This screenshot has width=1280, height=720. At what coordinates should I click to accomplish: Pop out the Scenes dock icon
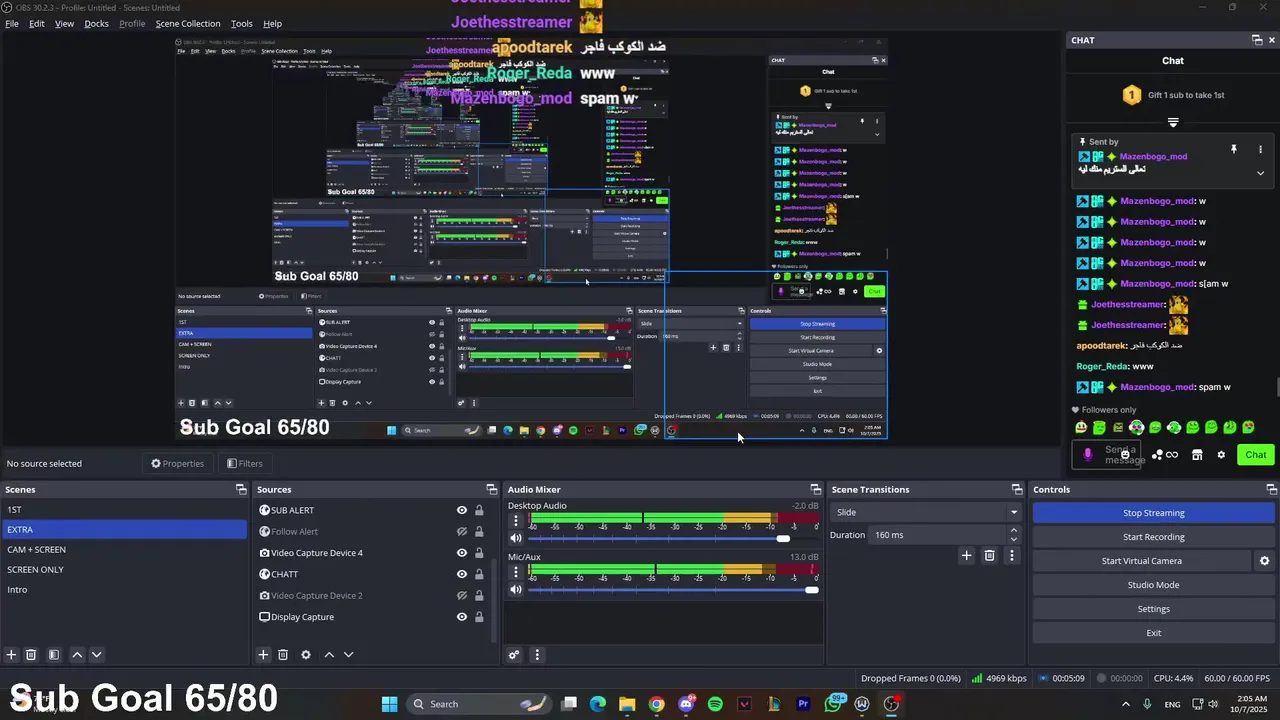(x=241, y=489)
